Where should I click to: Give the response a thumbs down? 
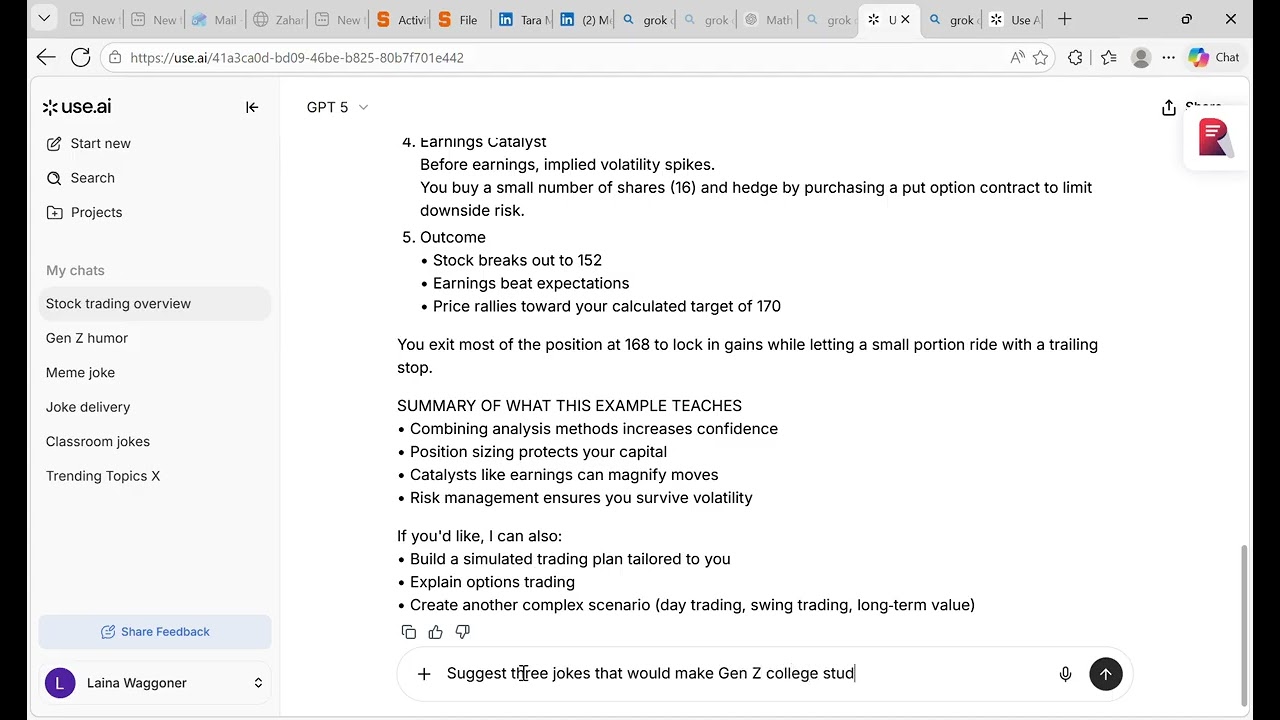coord(462,632)
